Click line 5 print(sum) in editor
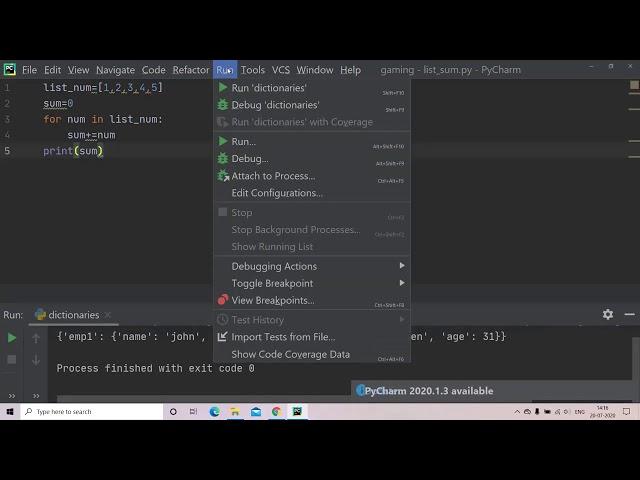This screenshot has width=640, height=480. point(73,151)
